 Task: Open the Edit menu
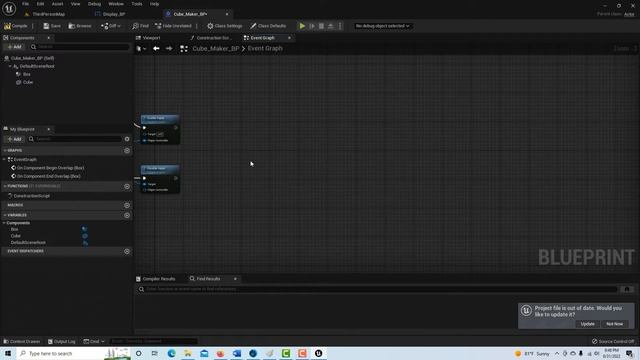(x=40, y=4)
